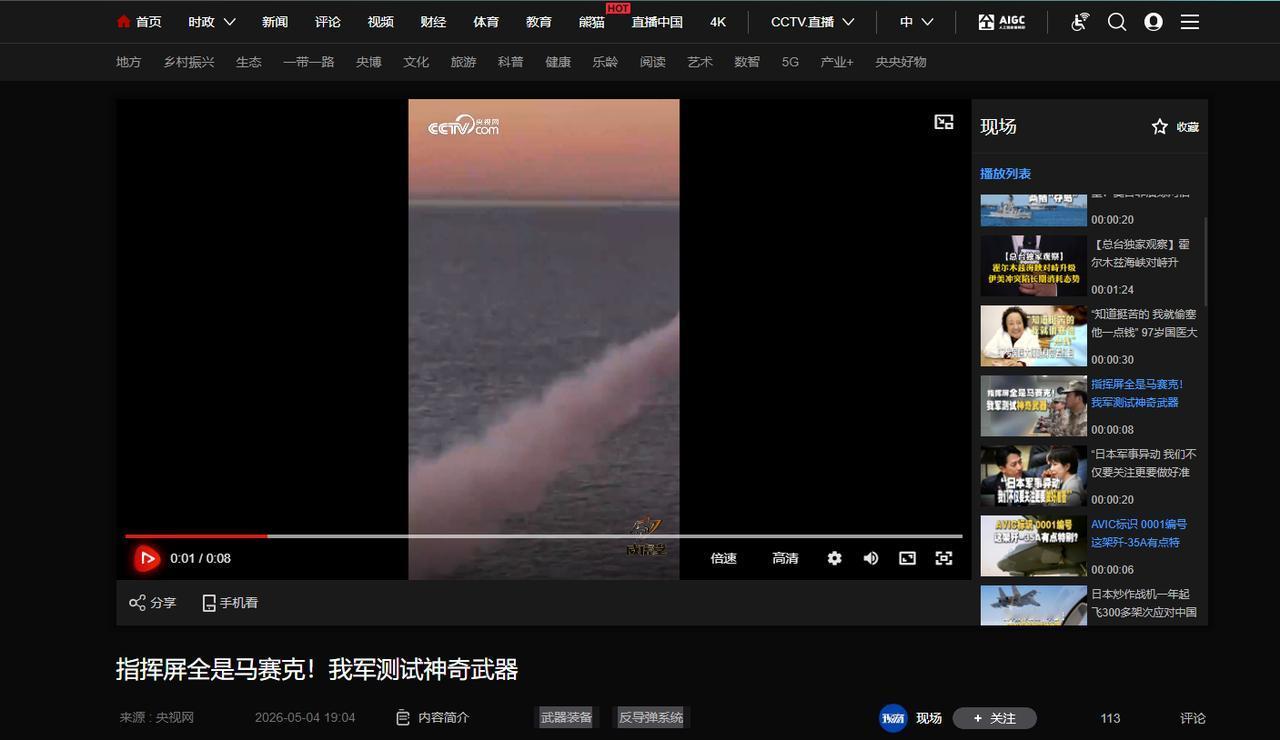Open the 中 language dropdown
The image size is (1280, 740).
point(916,22)
